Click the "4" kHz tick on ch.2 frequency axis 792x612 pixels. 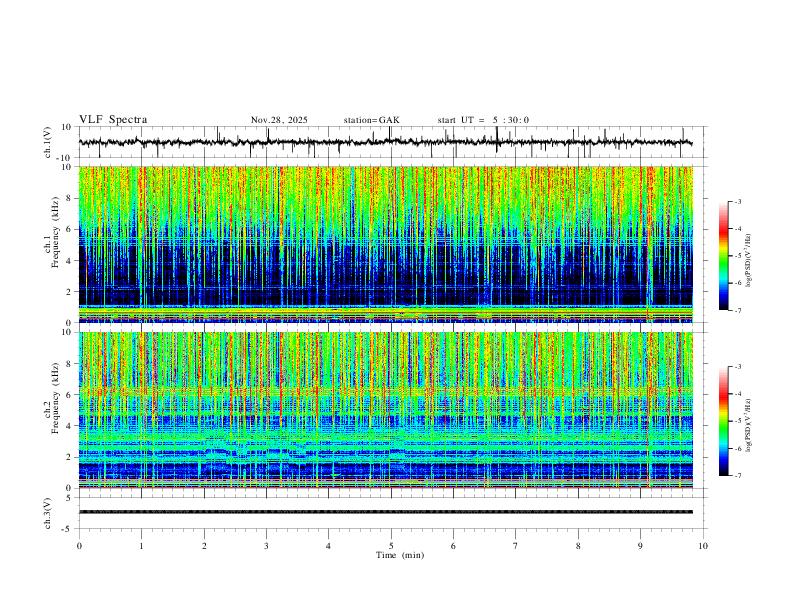(x=70, y=426)
